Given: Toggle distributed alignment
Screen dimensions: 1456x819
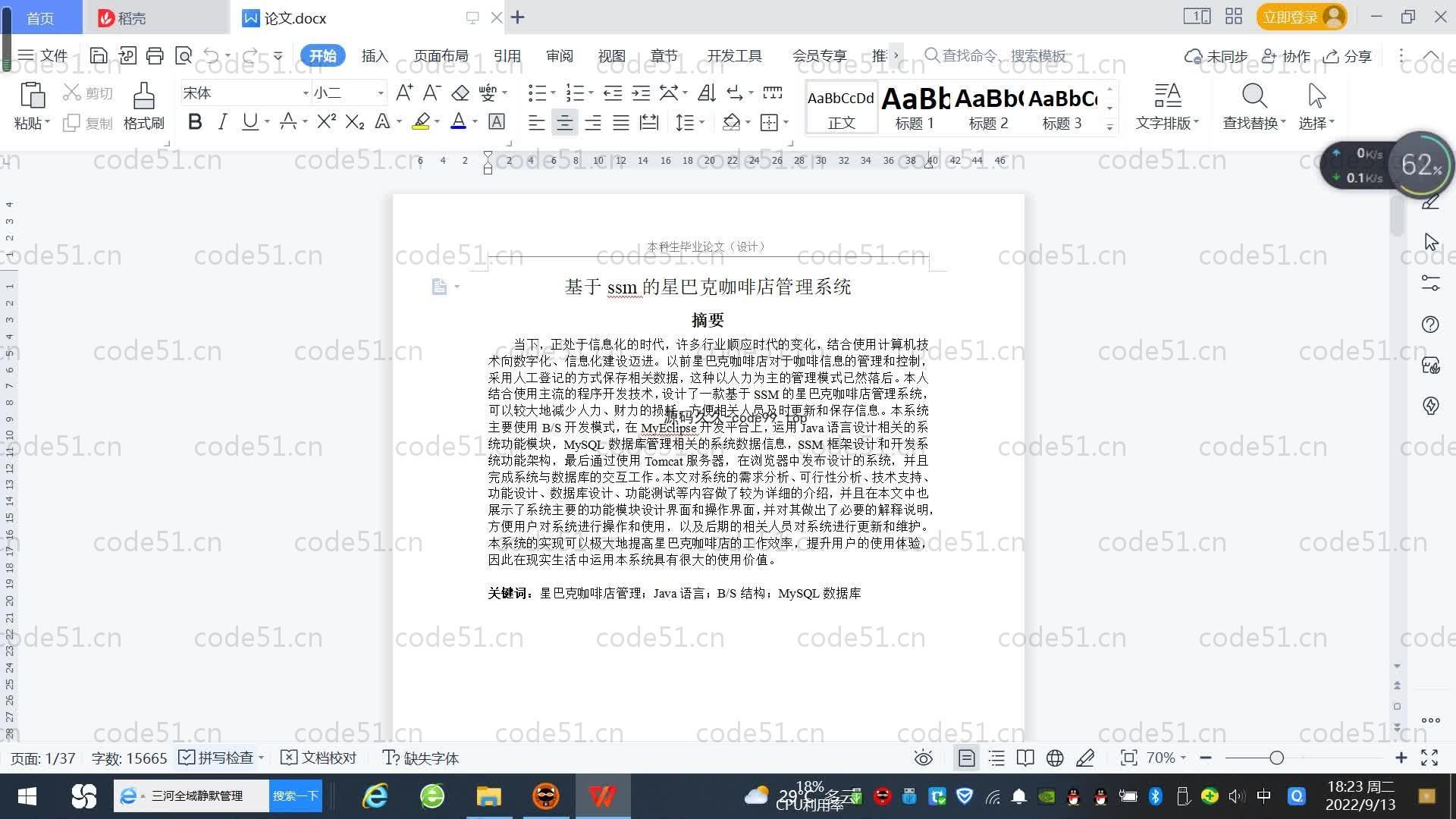Looking at the screenshot, I should (x=649, y=122).
